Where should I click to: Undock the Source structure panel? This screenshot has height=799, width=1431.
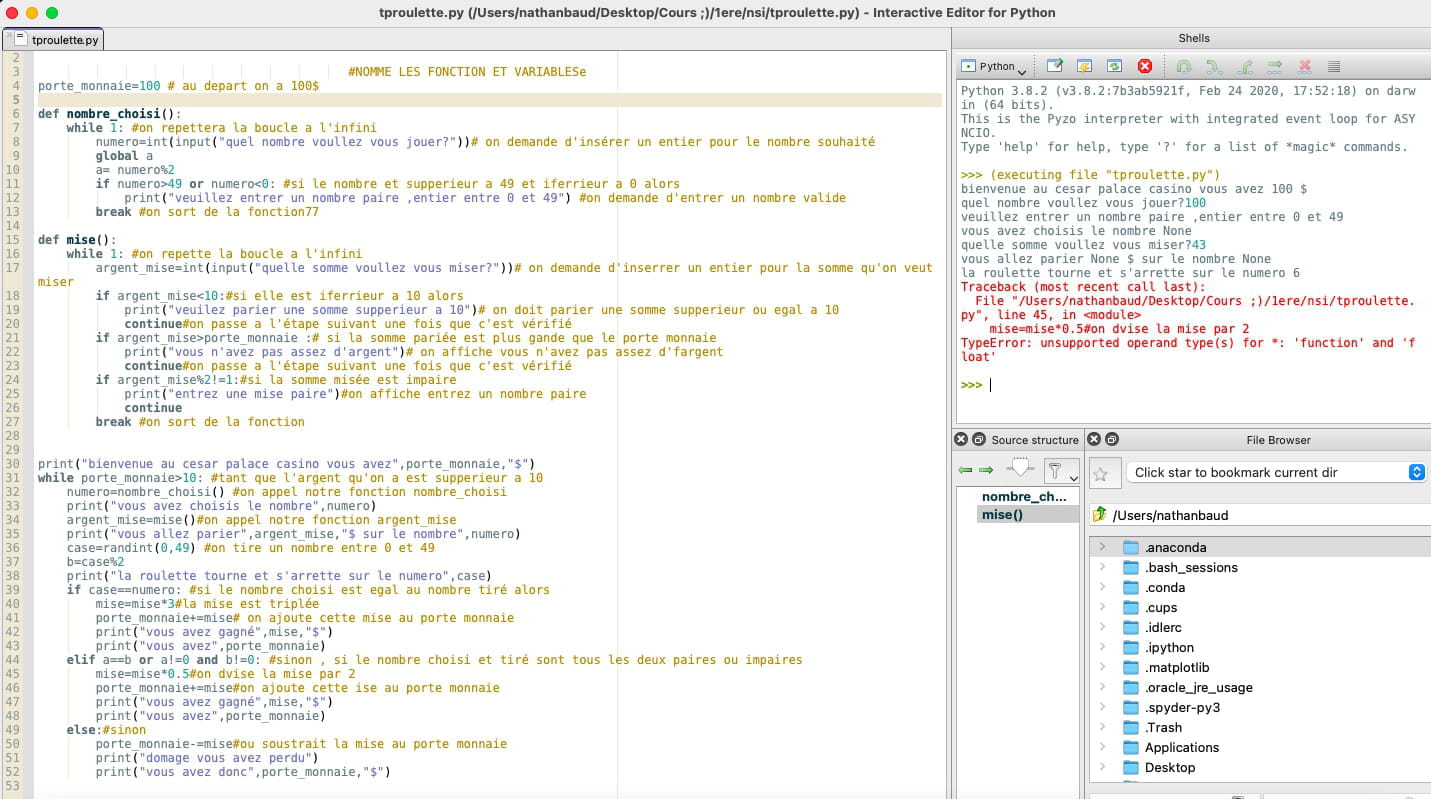978,439
